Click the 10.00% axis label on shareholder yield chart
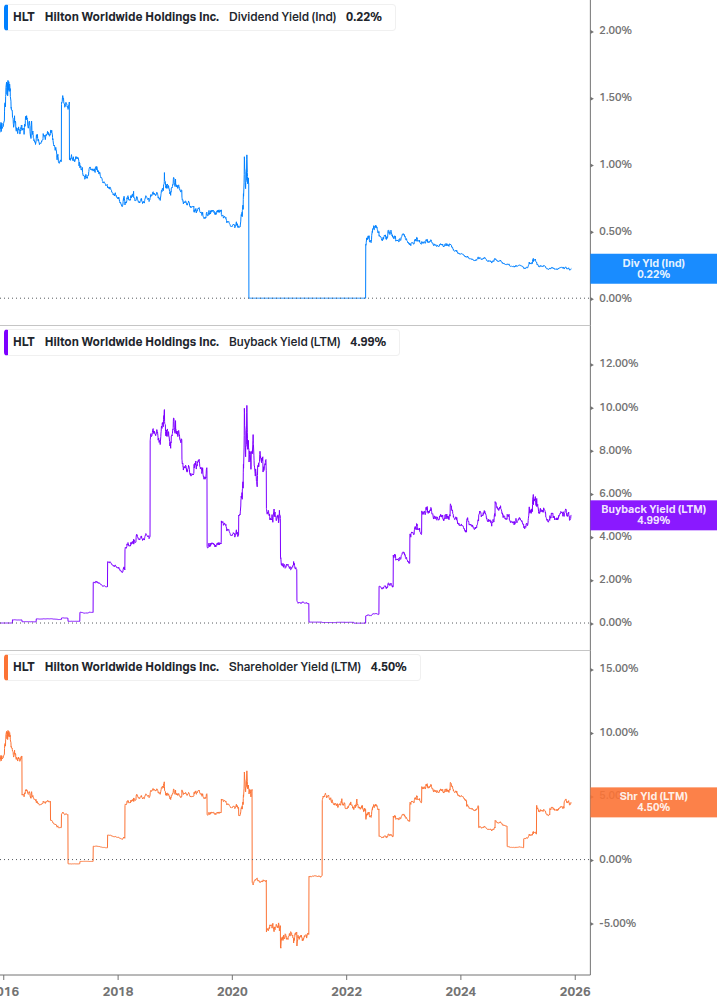 point(618,733)
